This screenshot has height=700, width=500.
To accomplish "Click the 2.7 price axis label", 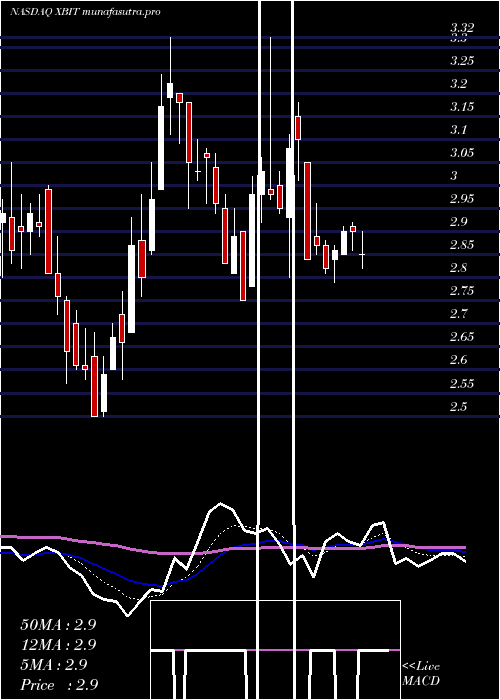I will click(458, 314).
